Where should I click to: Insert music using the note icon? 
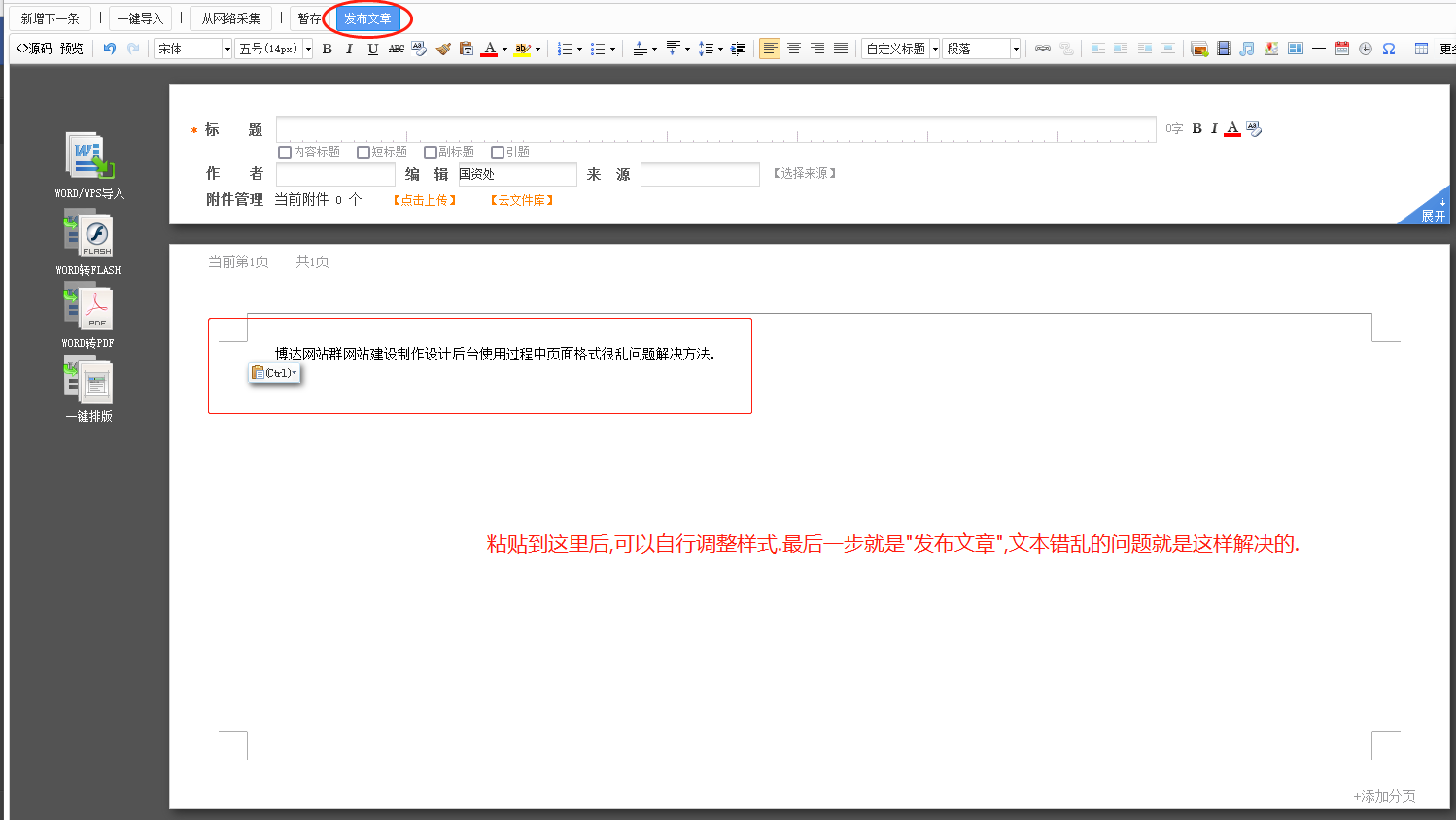(1247, 49)
